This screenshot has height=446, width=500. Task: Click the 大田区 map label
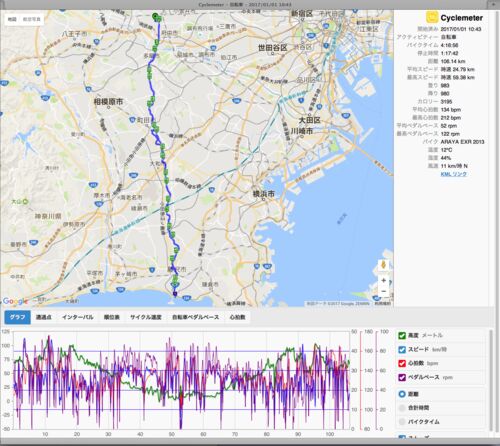coord(309,120)
